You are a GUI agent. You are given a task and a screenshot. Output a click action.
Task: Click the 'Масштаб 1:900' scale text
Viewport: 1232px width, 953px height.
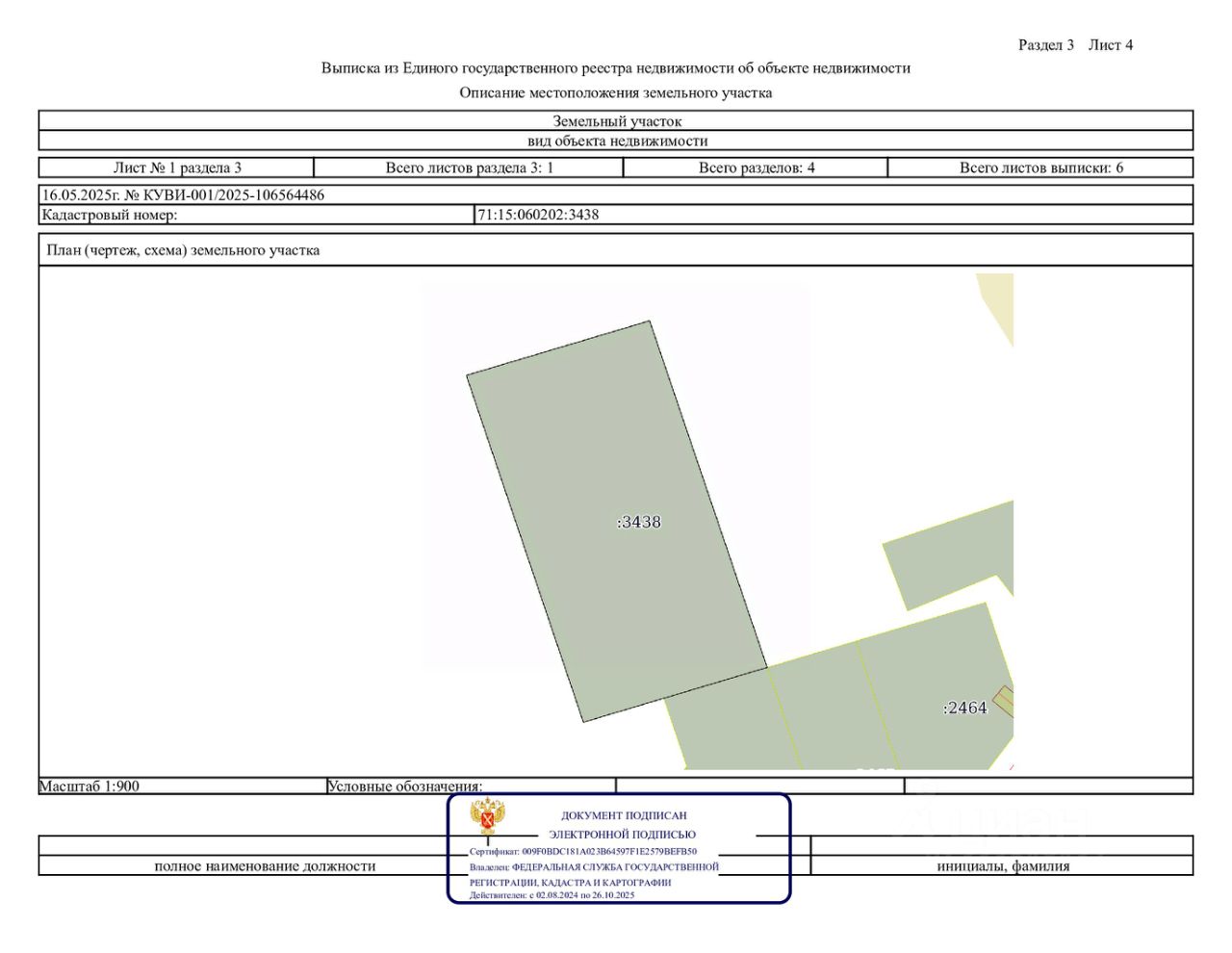coord(90,786)
